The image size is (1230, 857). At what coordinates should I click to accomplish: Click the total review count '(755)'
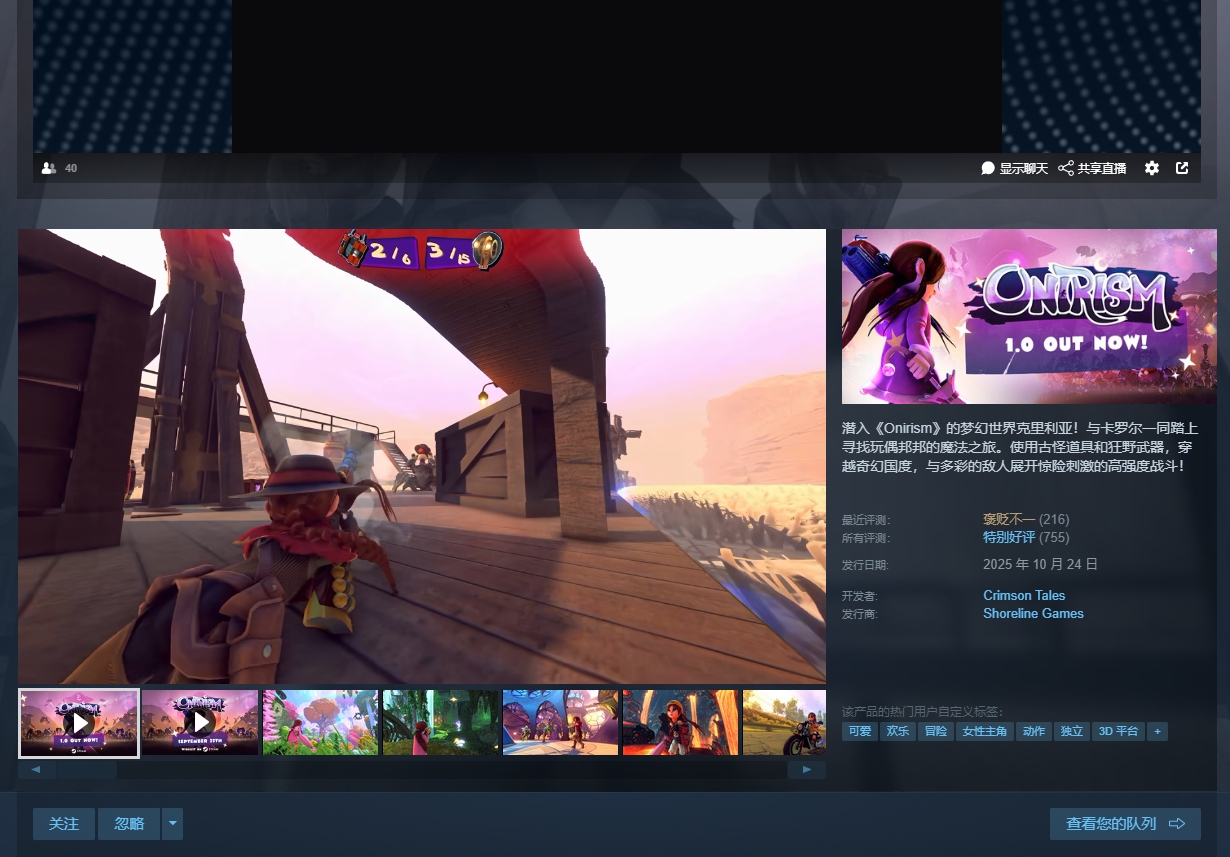1054,537
